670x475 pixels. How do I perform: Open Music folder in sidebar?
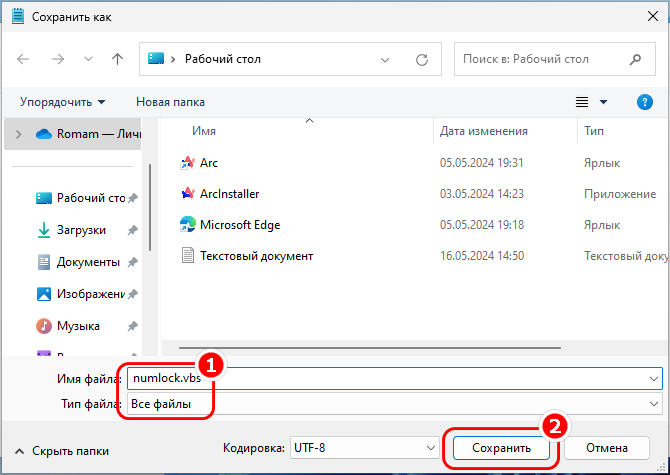point(78,326)
